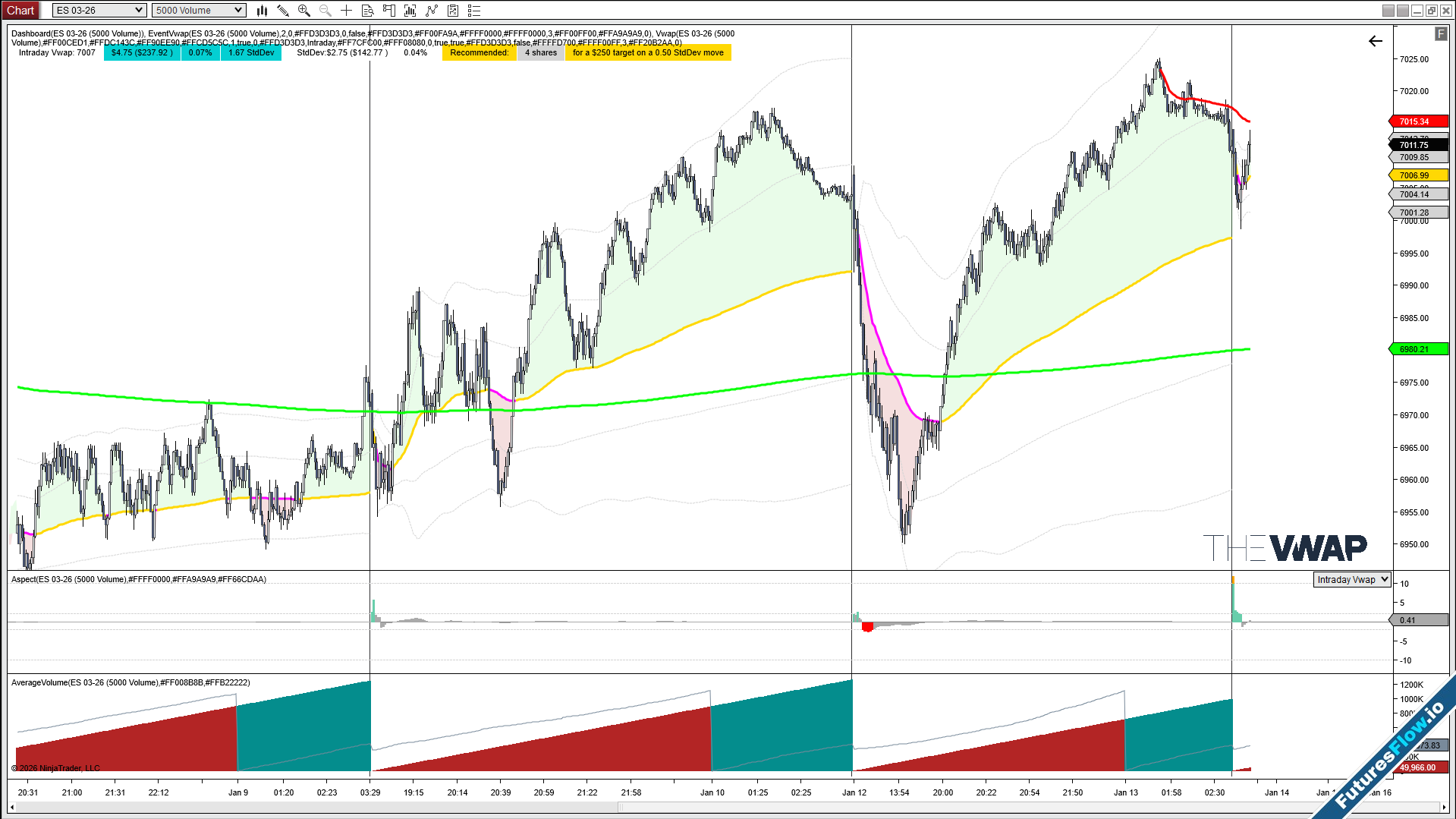Expand the Intraday Vwap dropdown
Viewport: 1456px width, 819px height.
click(1352, 580)
